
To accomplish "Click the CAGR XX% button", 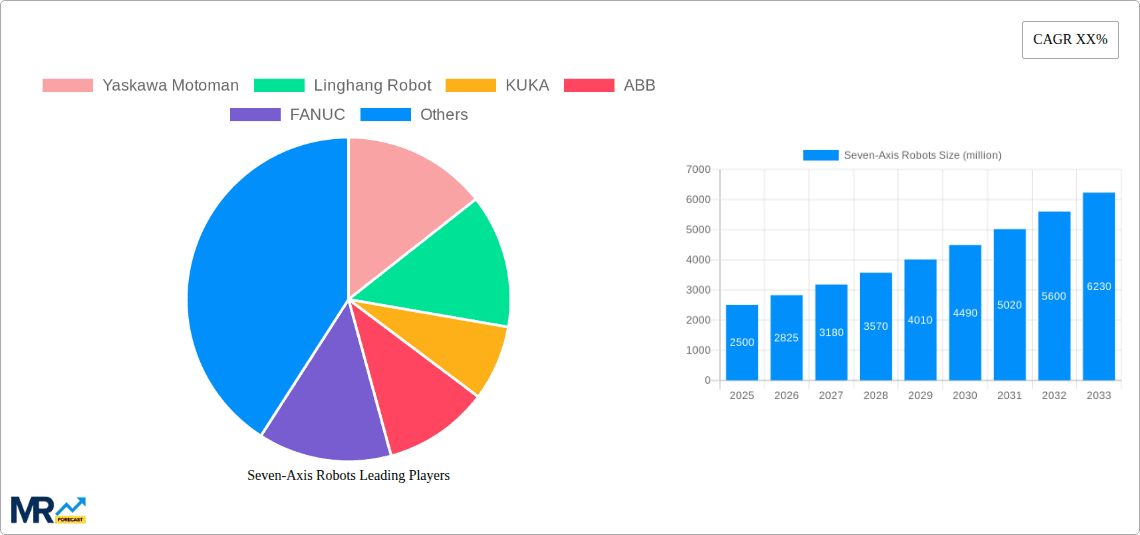I will [1070, 39].
